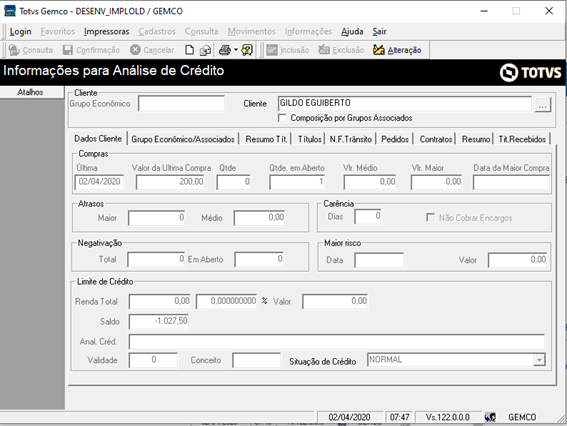Click the Última compra date field
The width and height of the screenshot is (567, 426).
(99, 182)
